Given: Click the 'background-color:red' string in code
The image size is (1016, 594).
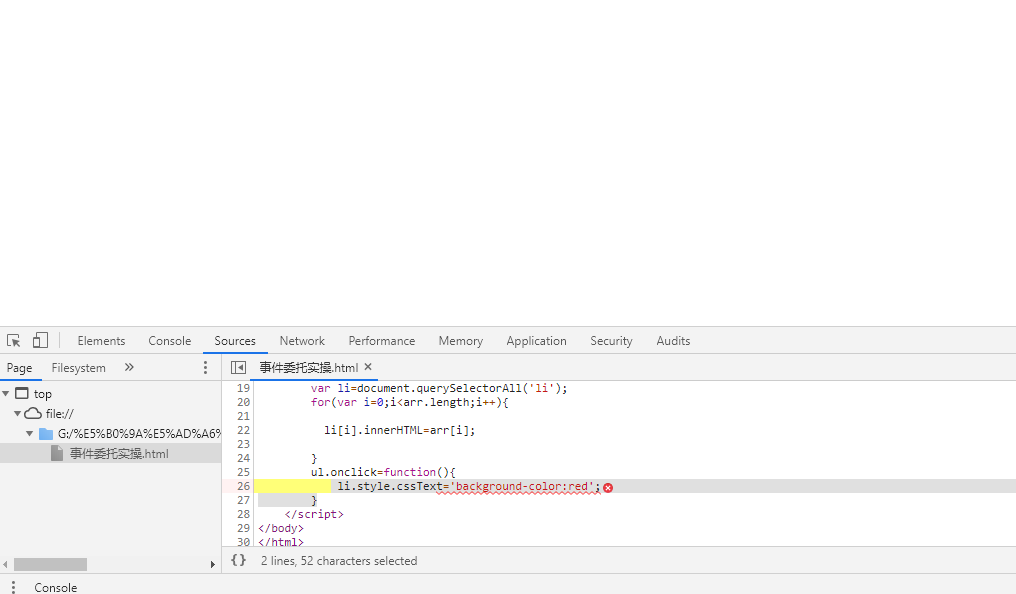Looking at the screenshot, I should (521, 486).
